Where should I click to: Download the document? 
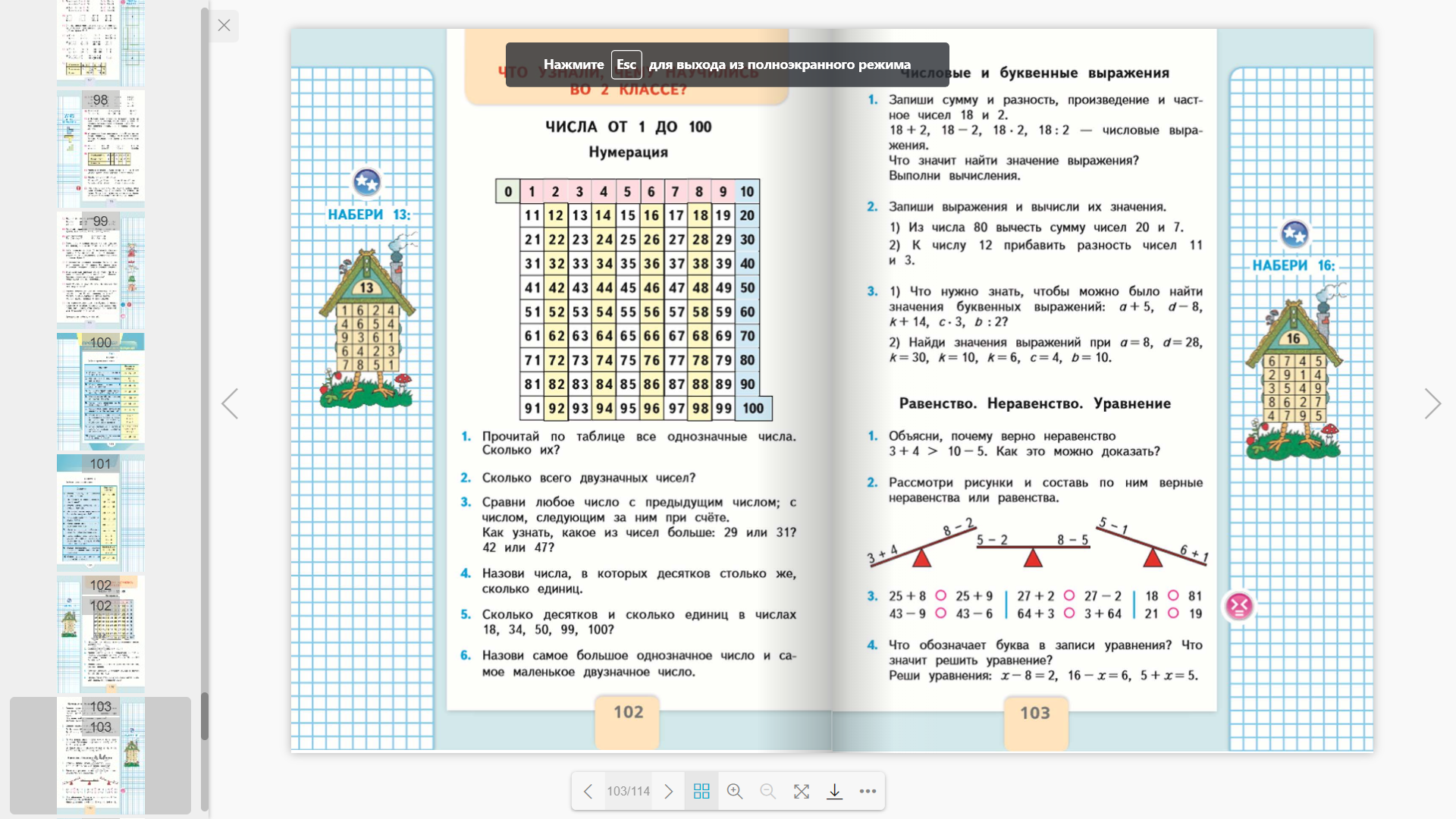[x=834, y=791]
